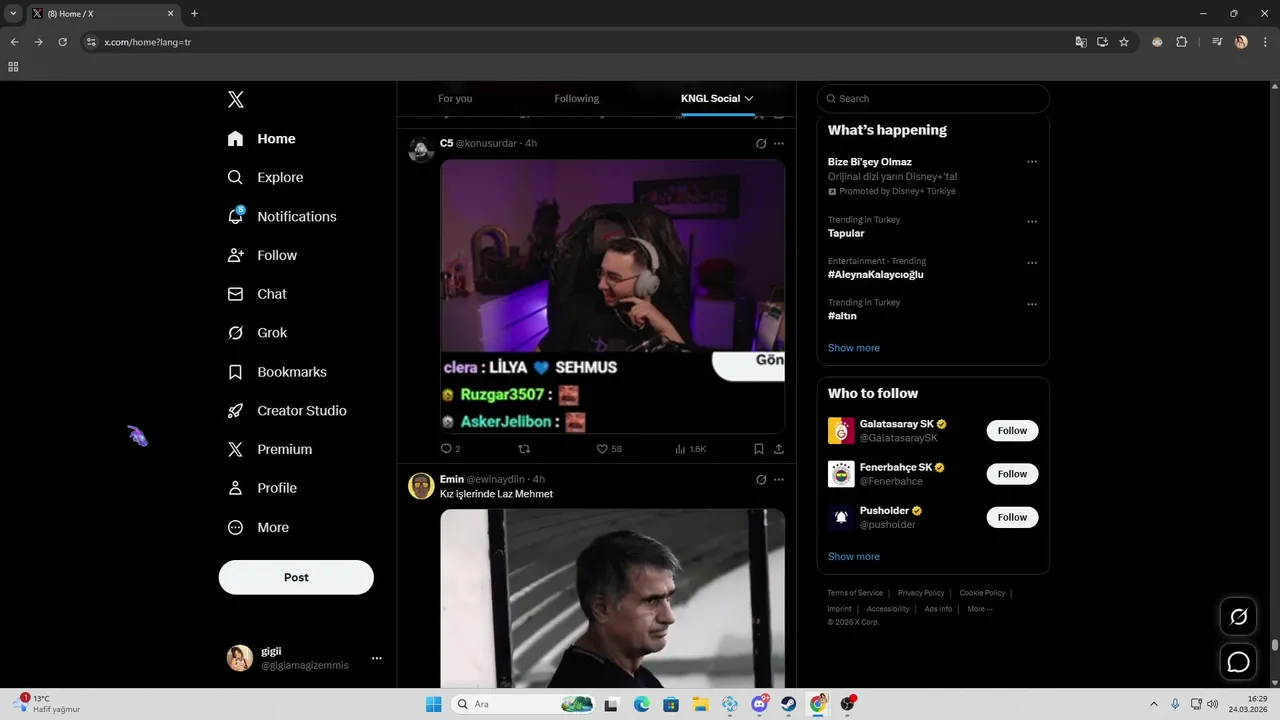The height and width of the screenshot is (720, 1280).
Task: Open the Terms of Service link
Action: click(x=855, y=593)
